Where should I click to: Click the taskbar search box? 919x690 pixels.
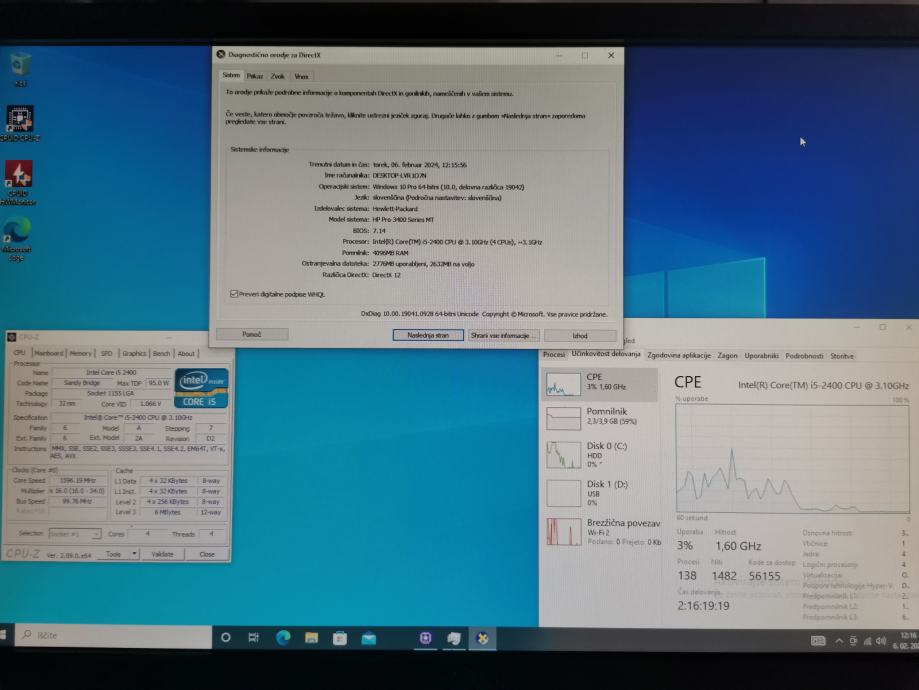pyautogui.click(x=113, y=635)
